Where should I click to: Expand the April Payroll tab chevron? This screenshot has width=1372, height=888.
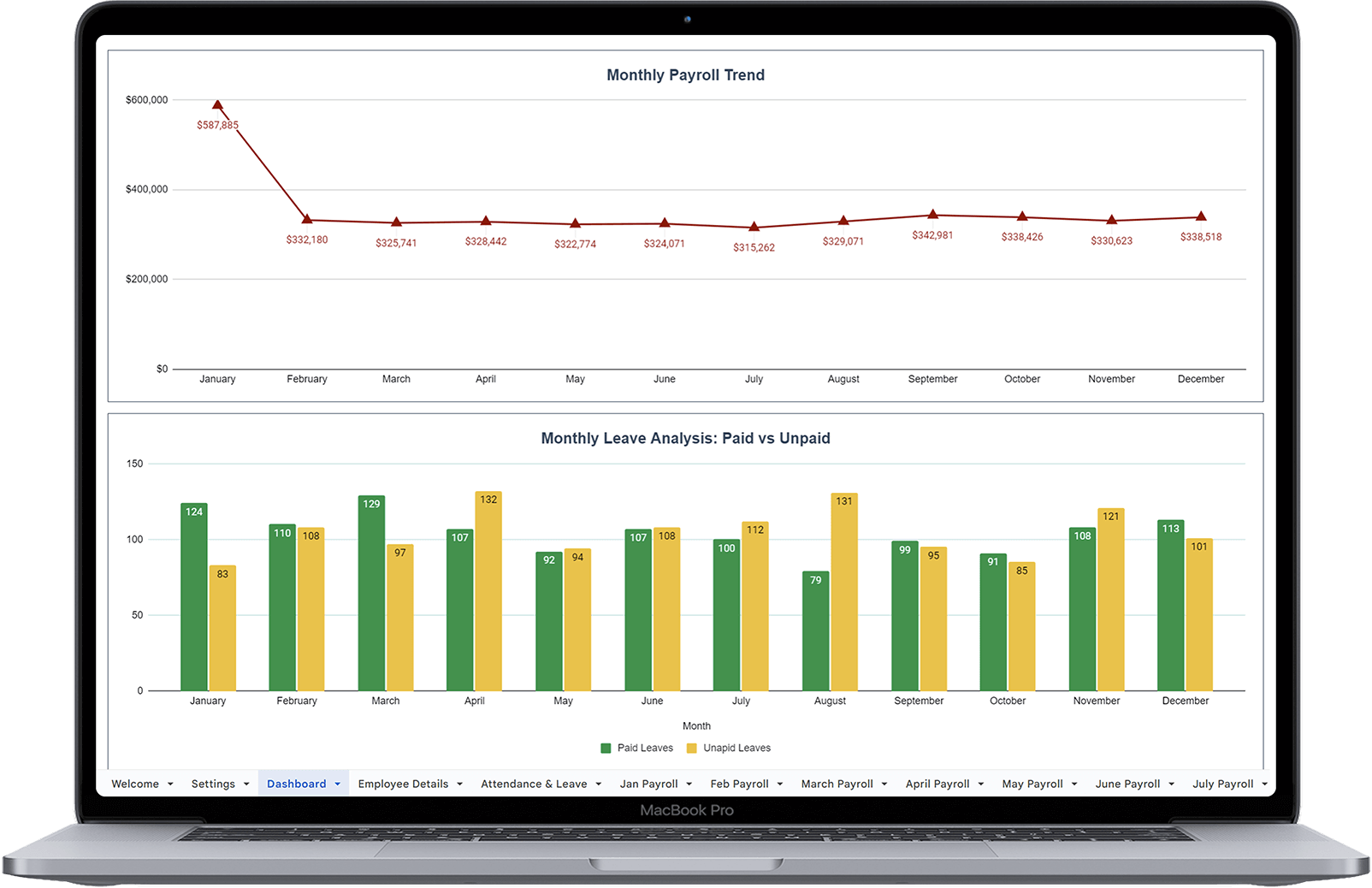tap(980, 783)
